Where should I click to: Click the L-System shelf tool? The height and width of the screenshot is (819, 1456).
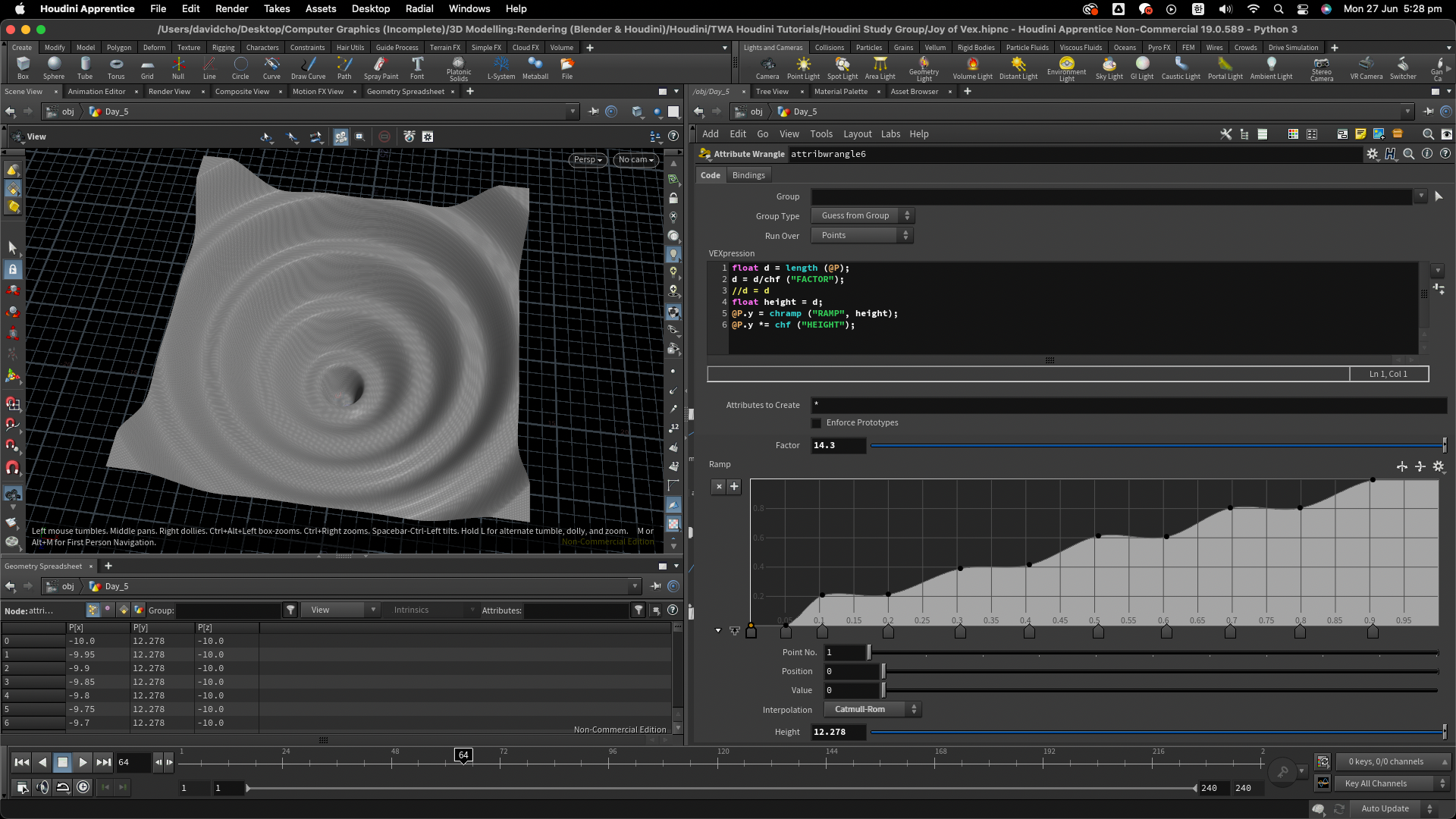(500, 67)
